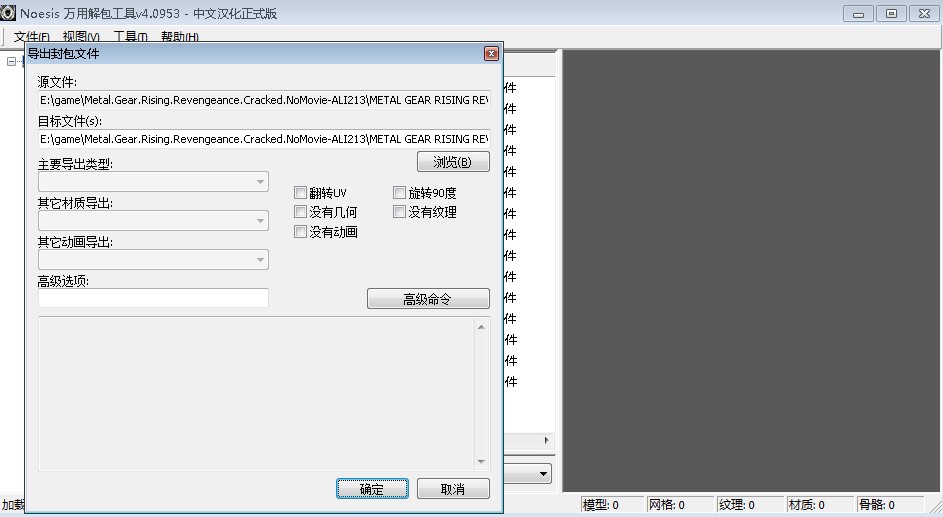
Task: Click the 纹理: 0 status entry
Action: click(x=748, y=505)
